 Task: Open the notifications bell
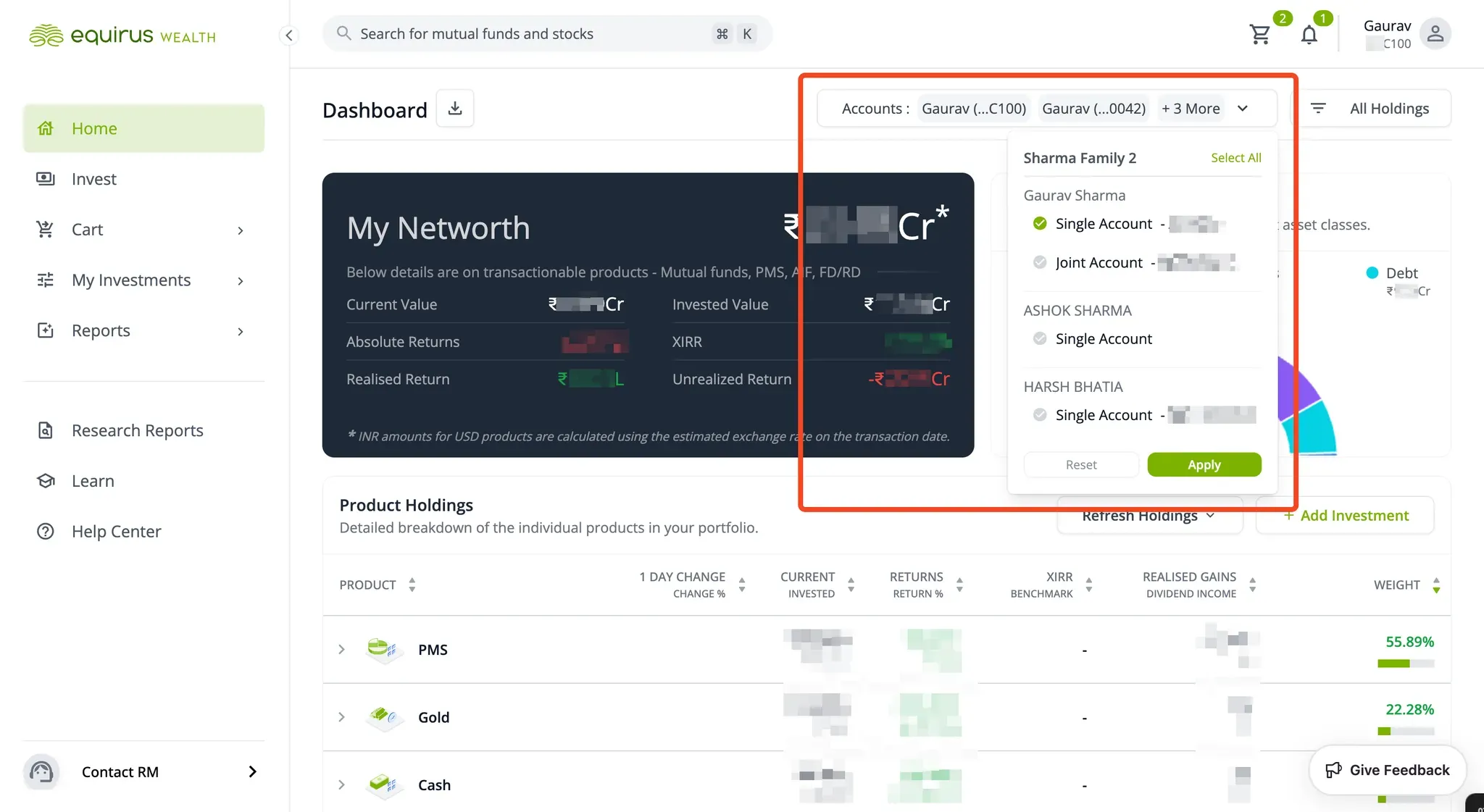(1309, 34)
